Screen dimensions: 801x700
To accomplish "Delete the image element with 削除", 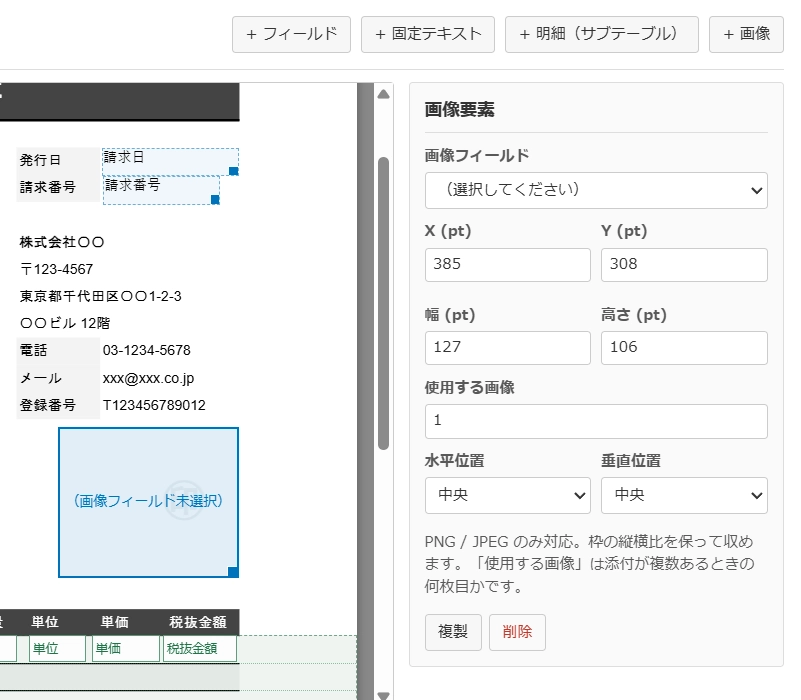I will click(x=517, y=632).
